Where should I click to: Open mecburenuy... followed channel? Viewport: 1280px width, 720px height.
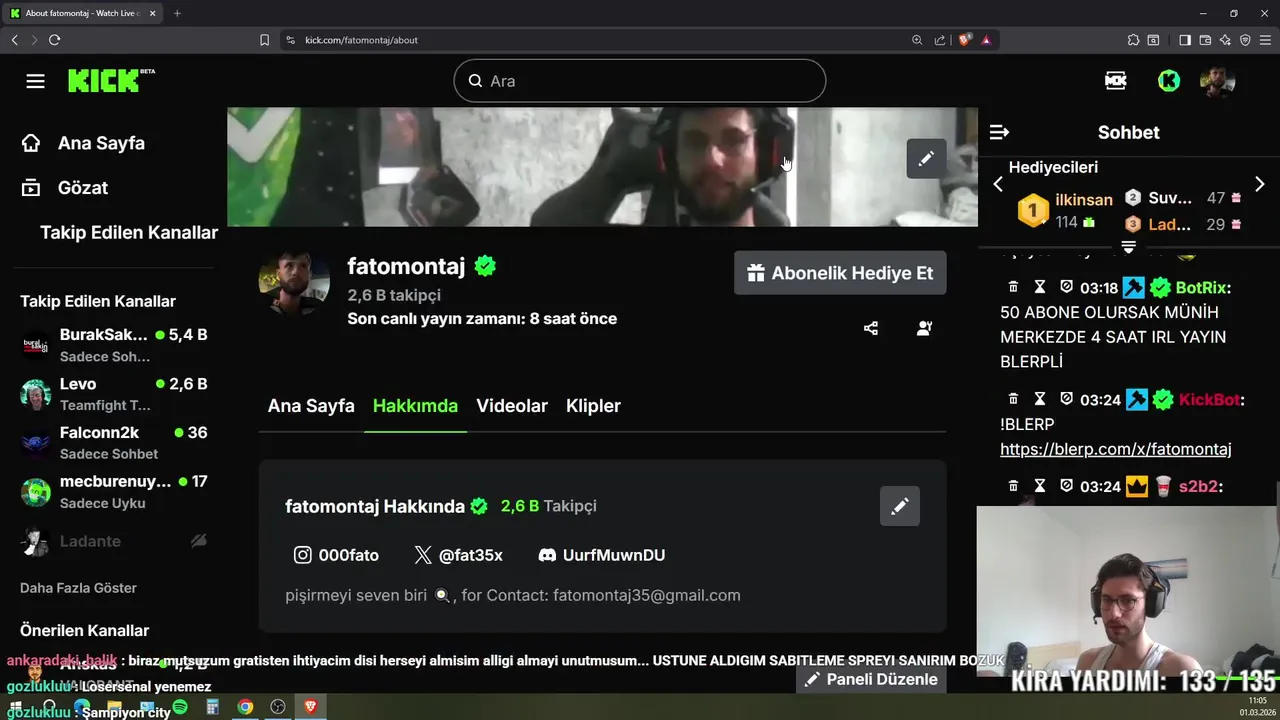pyautogui.click(x=114, y=491)
